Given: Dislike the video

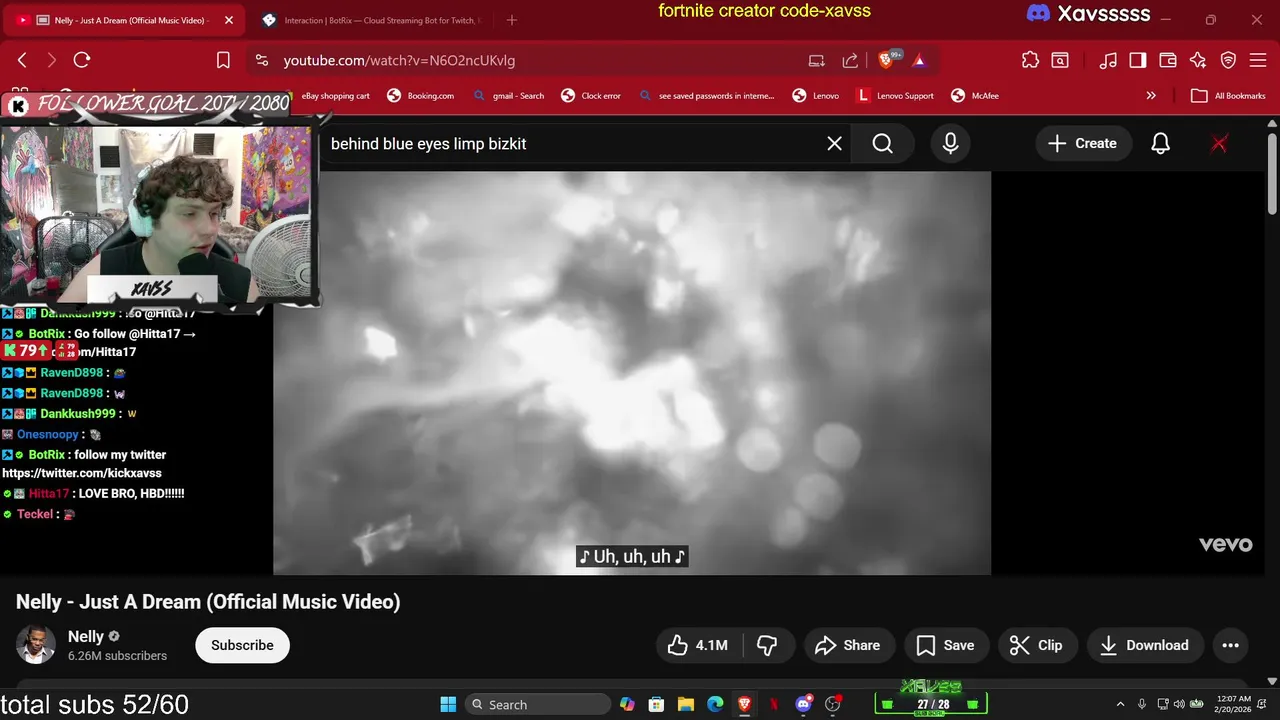Looking at the screenshot, I should pos(767,645).
